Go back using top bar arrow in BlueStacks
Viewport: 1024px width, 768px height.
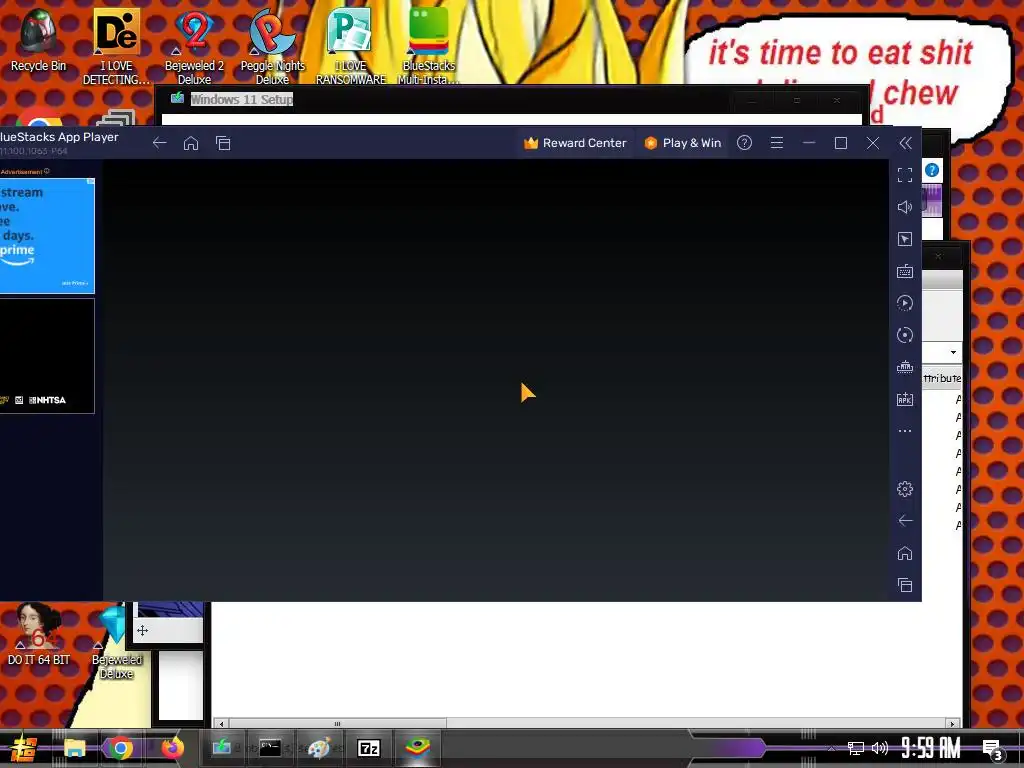click(159, 143)
